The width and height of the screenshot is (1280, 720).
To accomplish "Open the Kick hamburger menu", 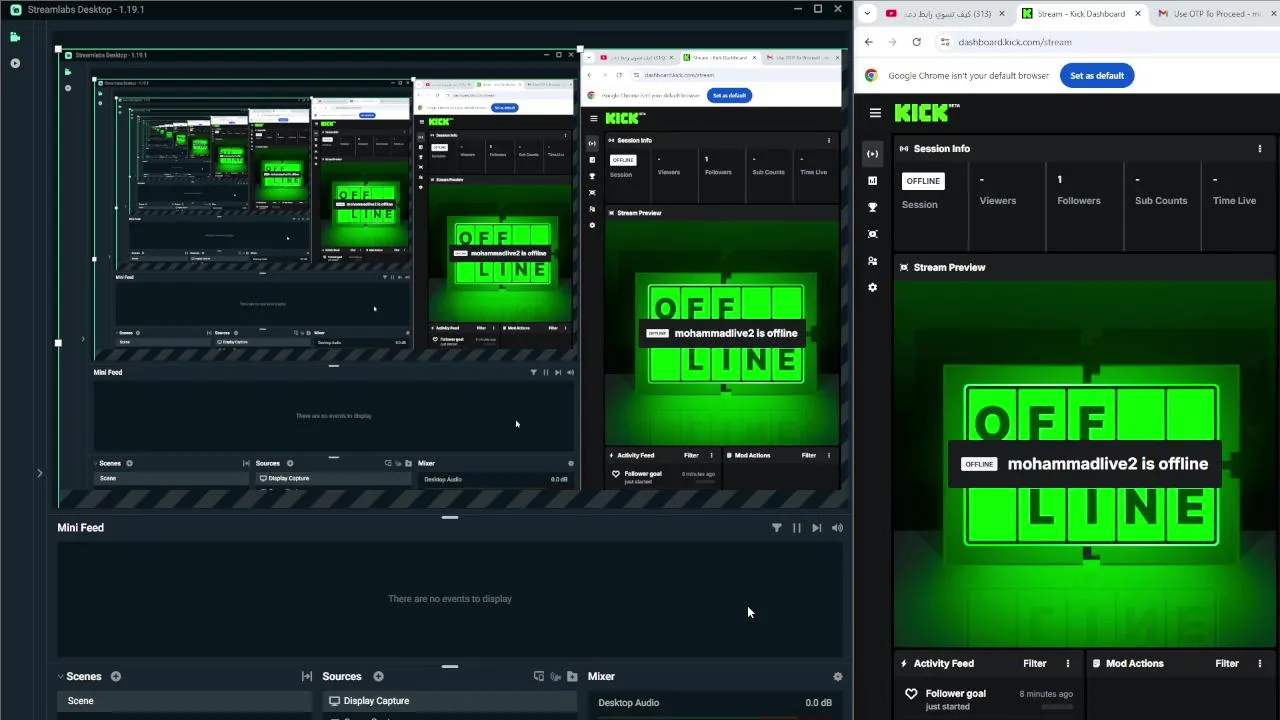I will (875, 113).
